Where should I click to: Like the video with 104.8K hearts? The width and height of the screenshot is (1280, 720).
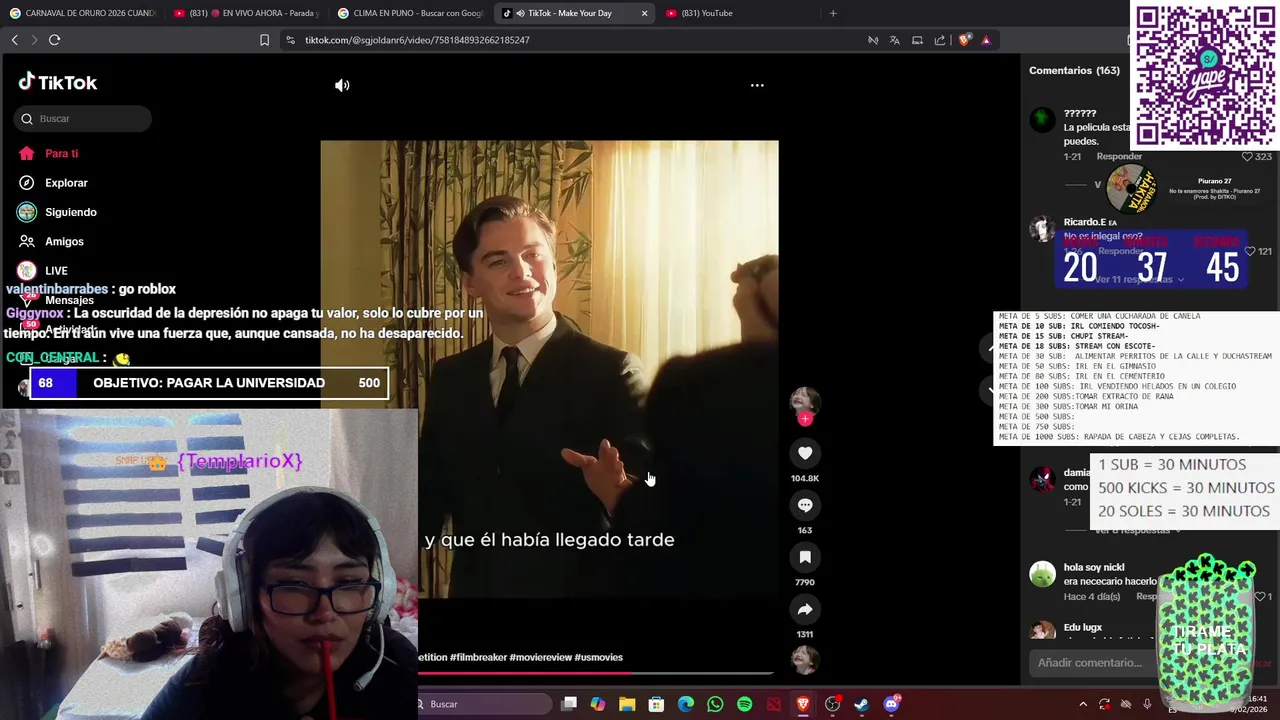(x=805, y=453)
